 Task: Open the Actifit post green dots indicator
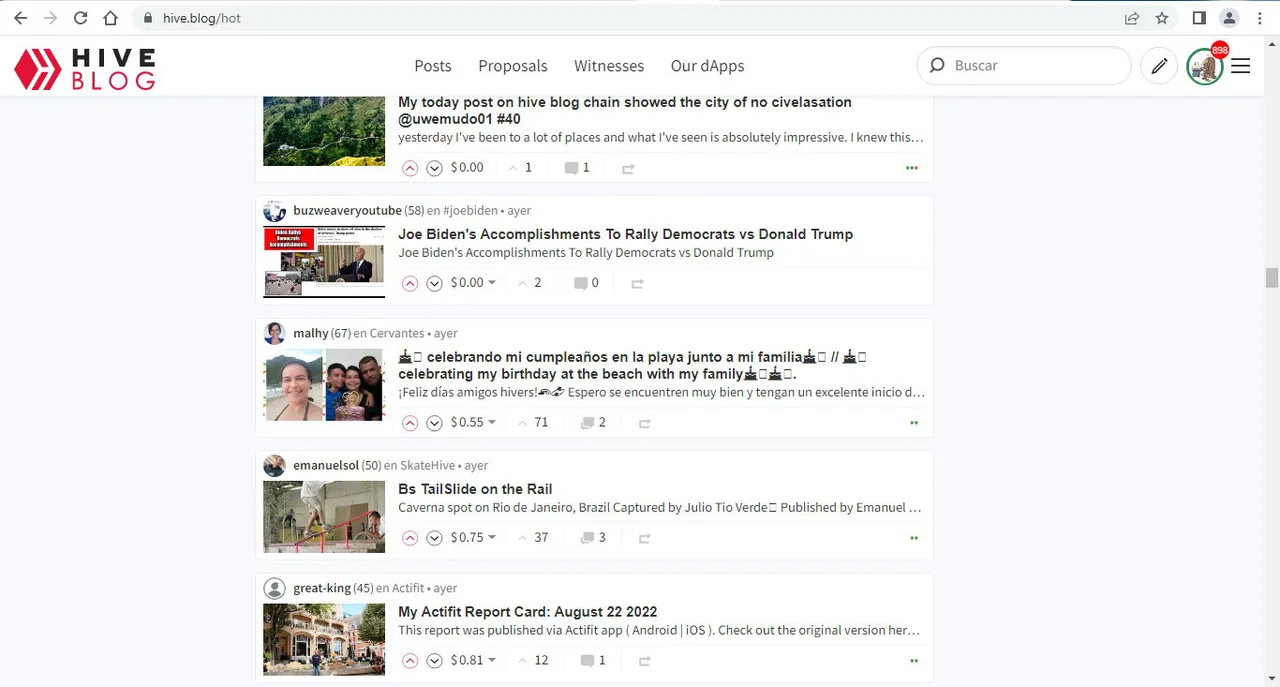tap(914, 661)
